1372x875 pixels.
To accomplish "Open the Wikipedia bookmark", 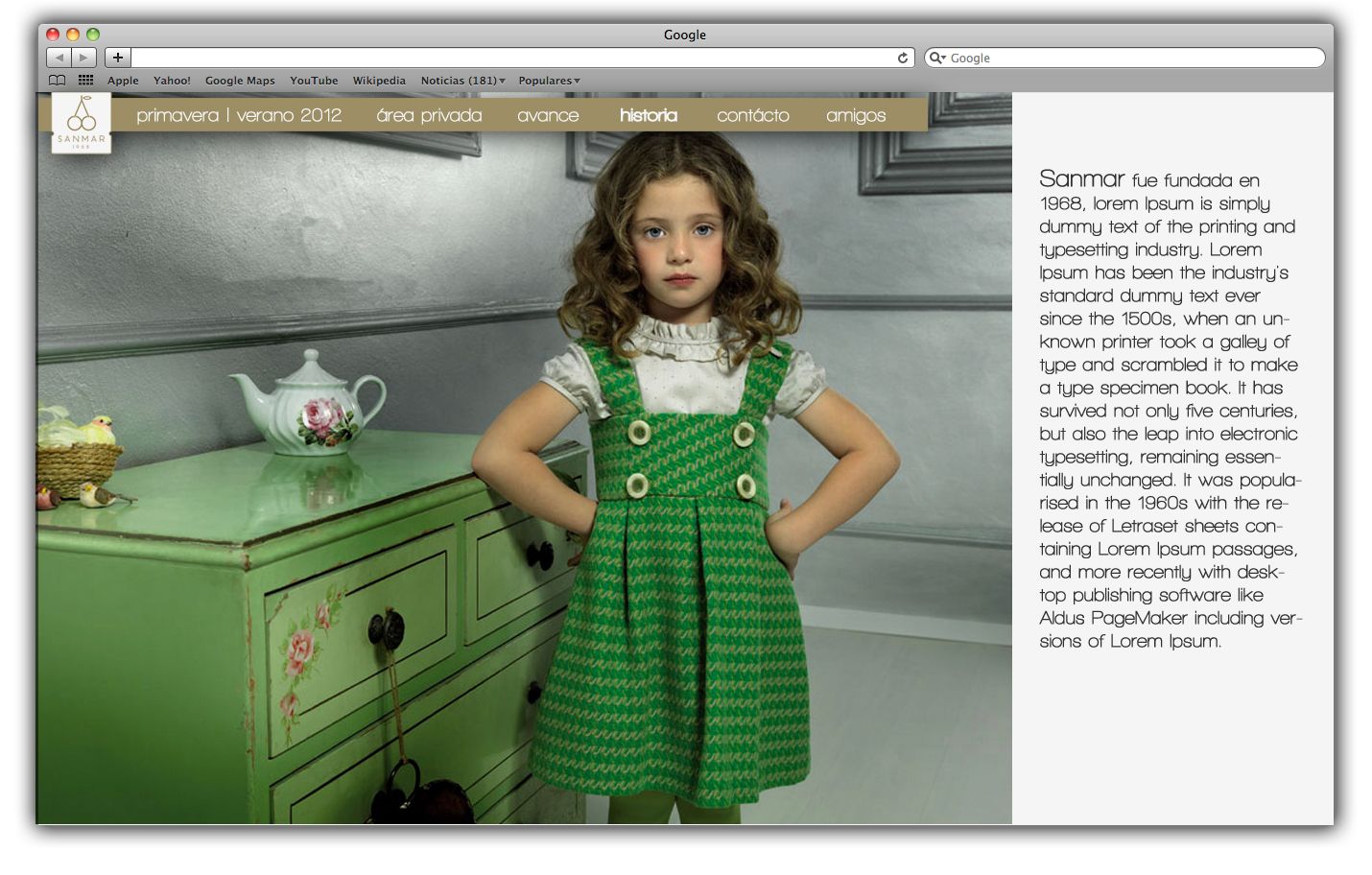I will tap(379, 81).
